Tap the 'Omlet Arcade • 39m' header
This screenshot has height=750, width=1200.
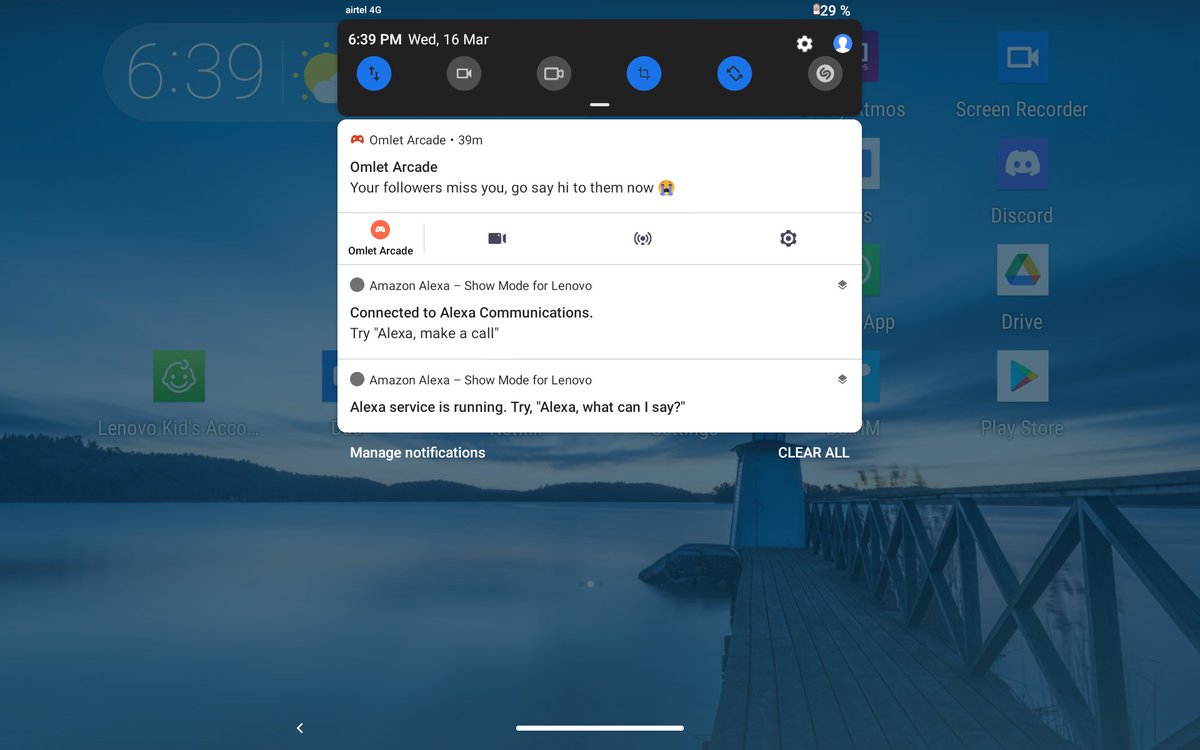click(x=416, y=140)
